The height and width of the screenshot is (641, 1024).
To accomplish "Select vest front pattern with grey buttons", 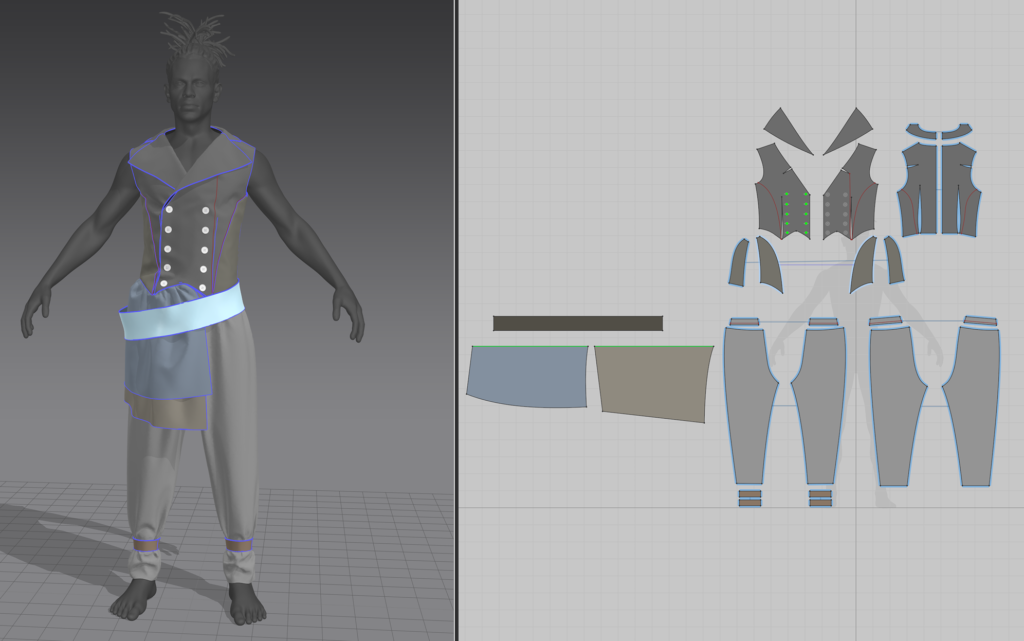I will pos(850,193).
